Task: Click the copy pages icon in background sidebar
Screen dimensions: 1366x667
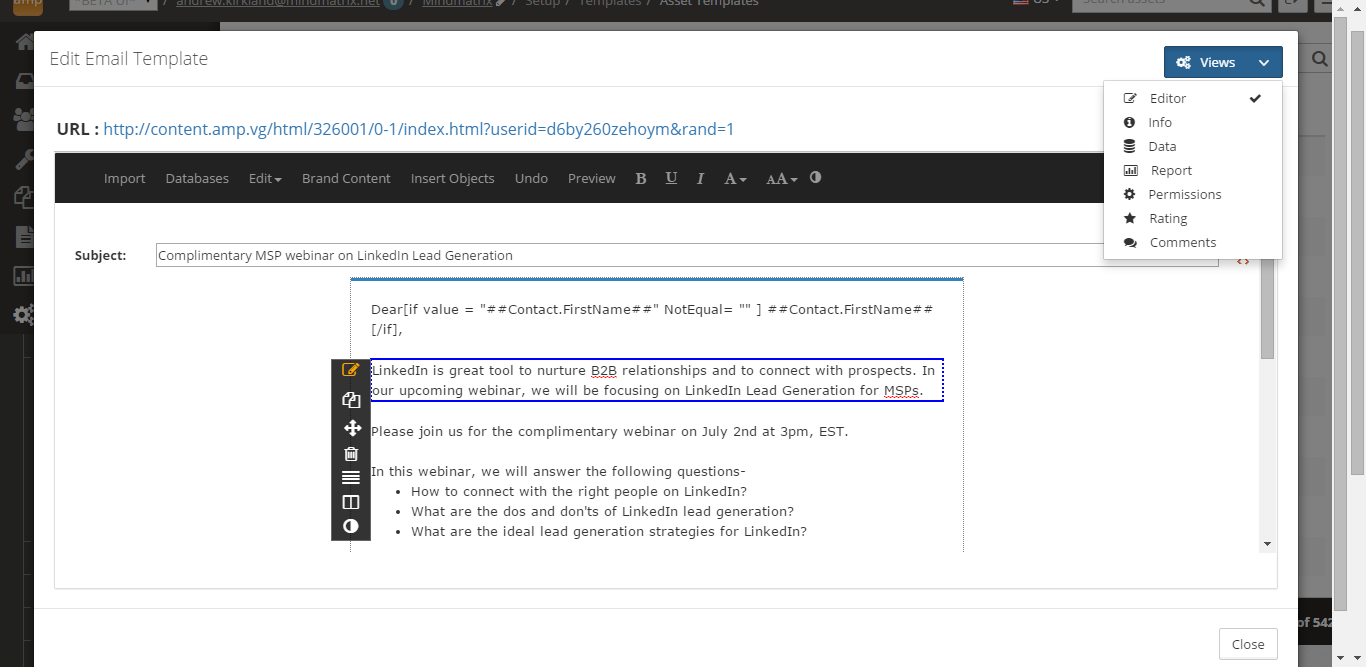Action: (x=24, y=197)
